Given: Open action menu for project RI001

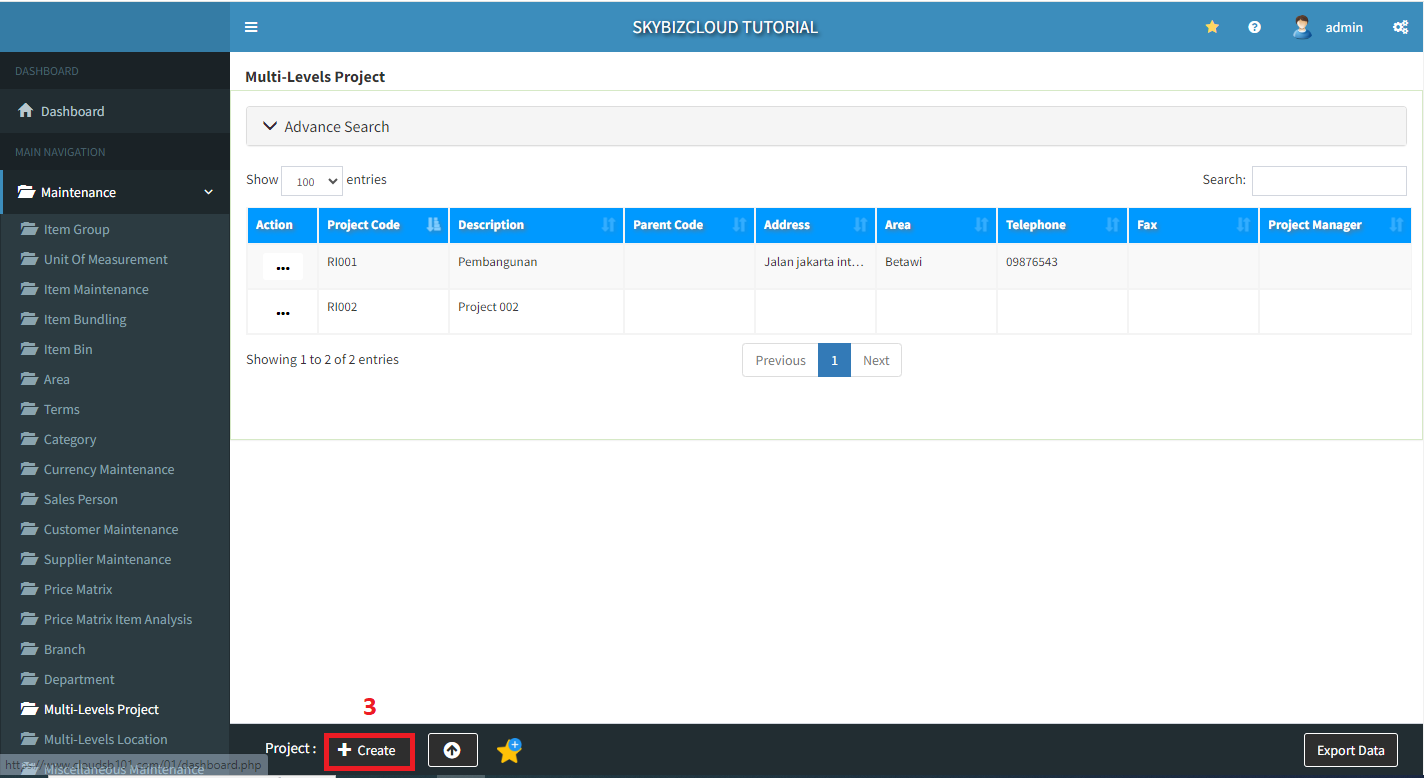Looking at the screenshot, I should (282, 267).
